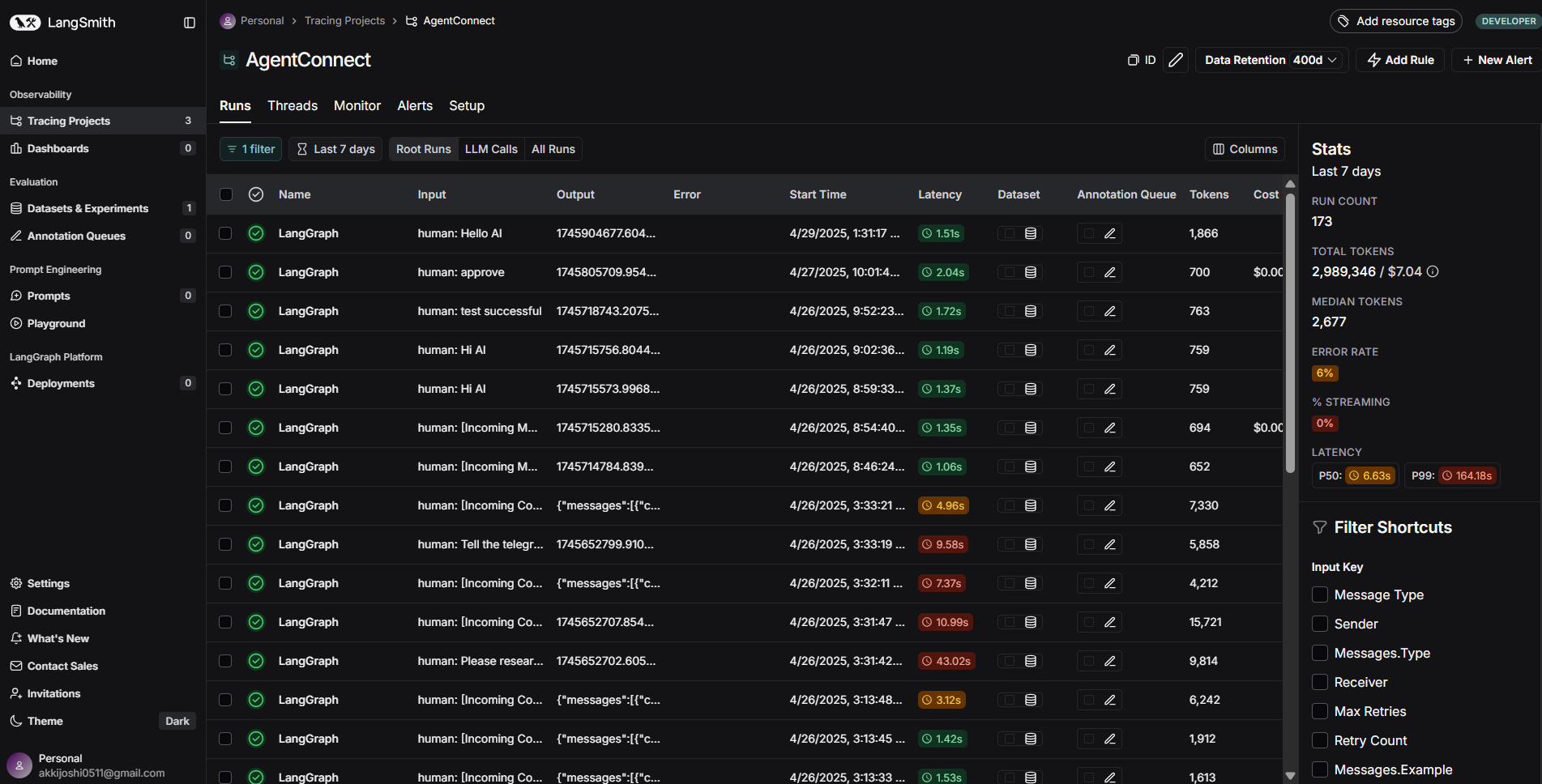
Task: Click the runs table vertical scrollbar
Action: [1290, 332]
